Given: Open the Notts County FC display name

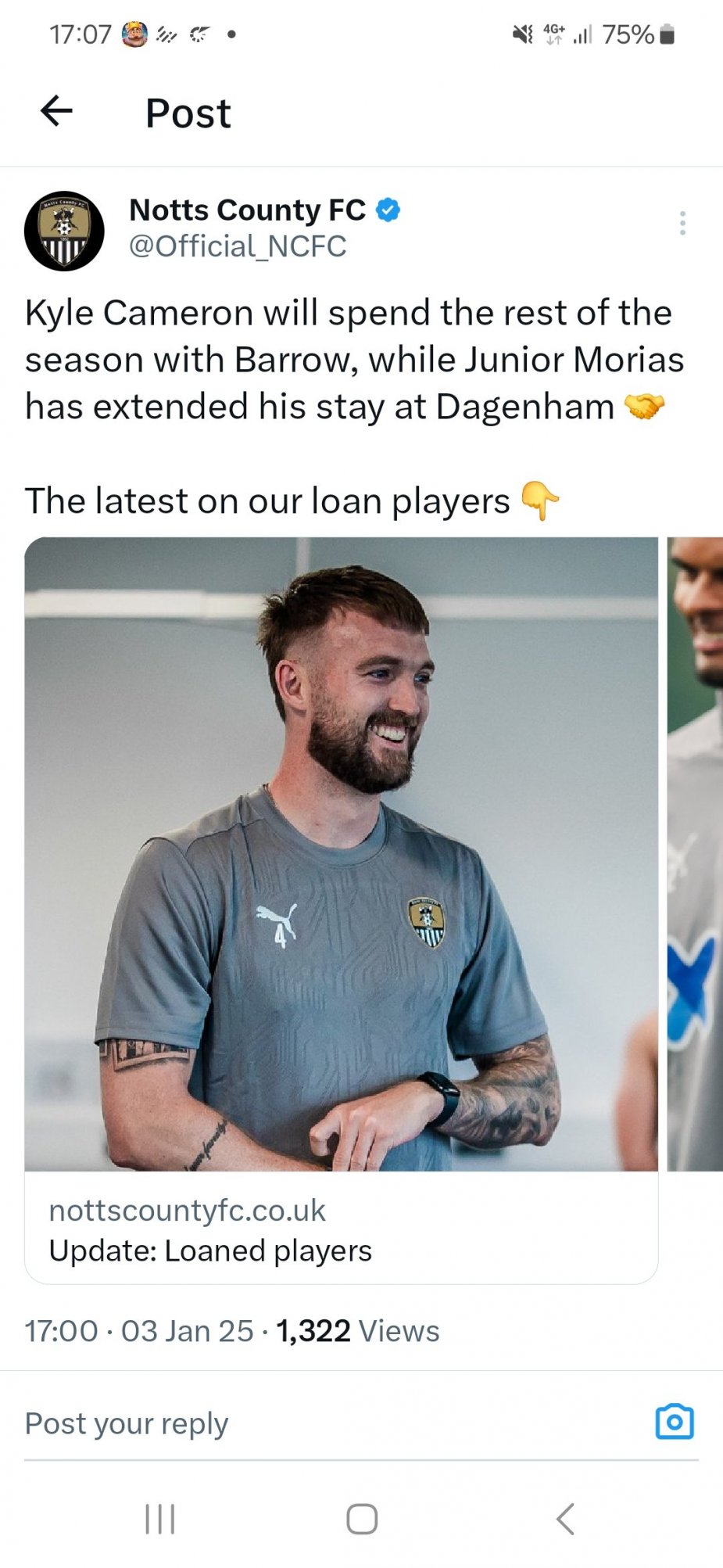Looking at the screenshot, I should 247,210.
